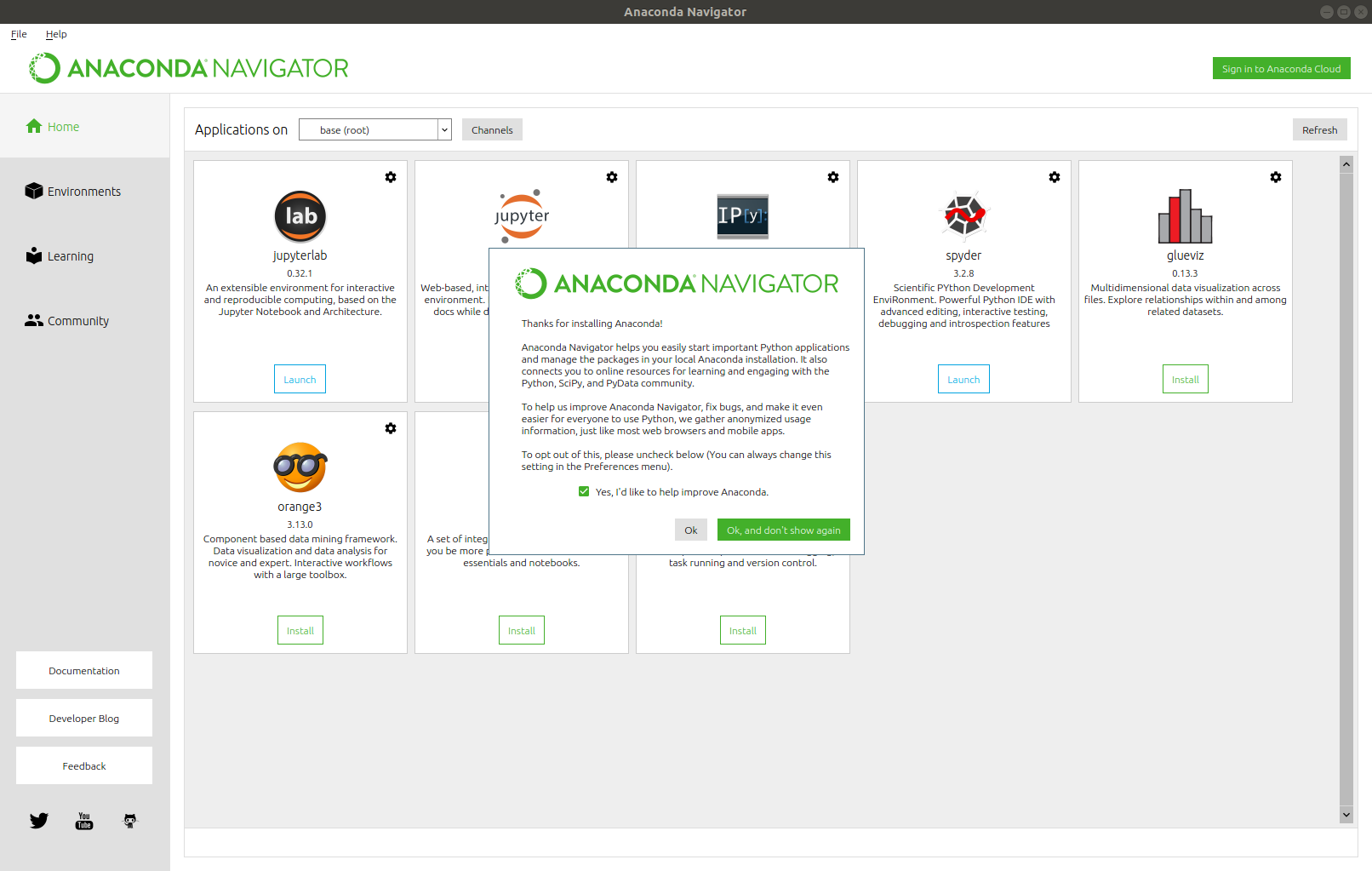Screen dimensions: 1372x871
Task: Open jupyterlab options gear
Action: (x=391, y=177)
